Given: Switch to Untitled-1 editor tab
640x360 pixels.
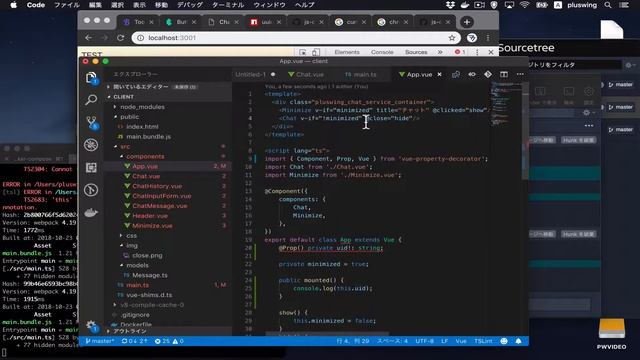Looking at the screenshot, I should (x=255, y=74).
